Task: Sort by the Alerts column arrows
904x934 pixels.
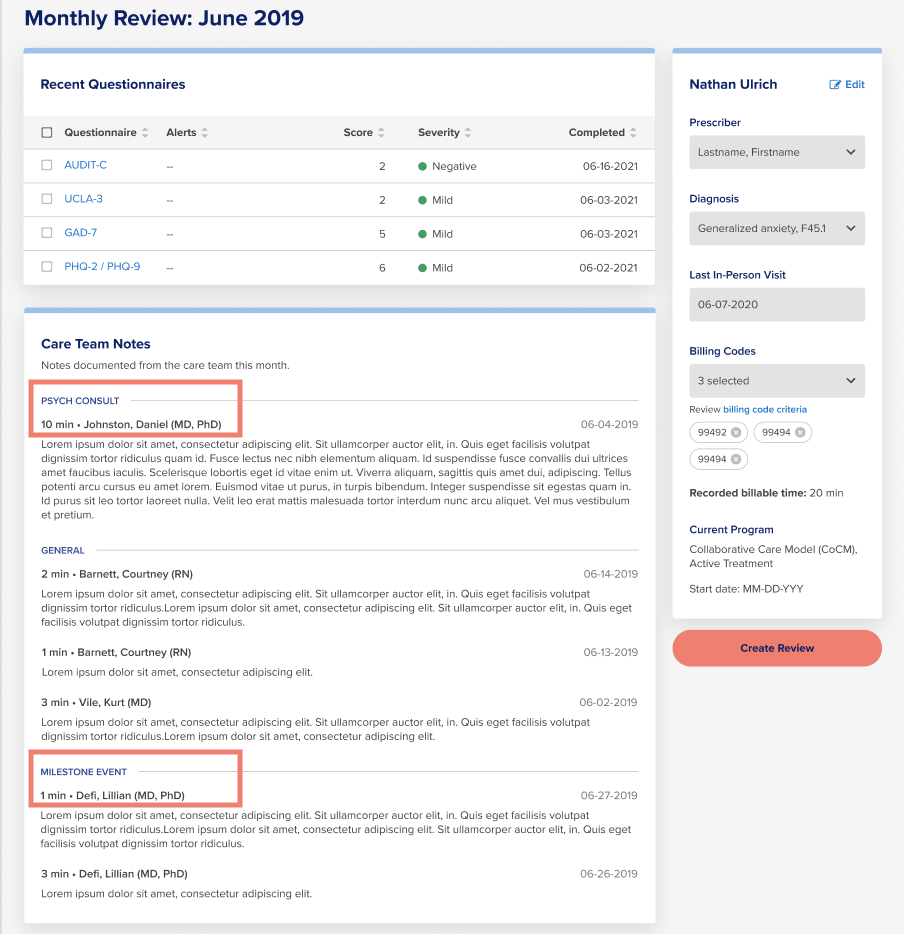Action: [204, 132]
